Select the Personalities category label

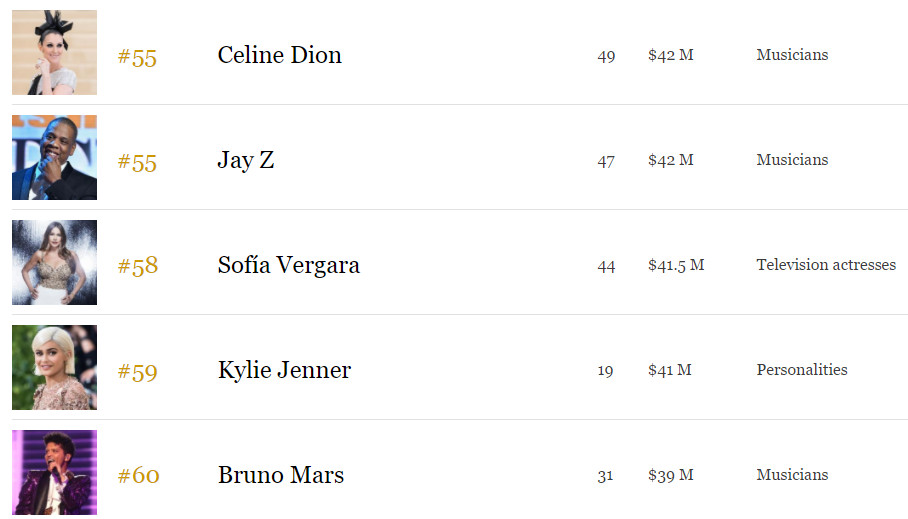(801, 370)
